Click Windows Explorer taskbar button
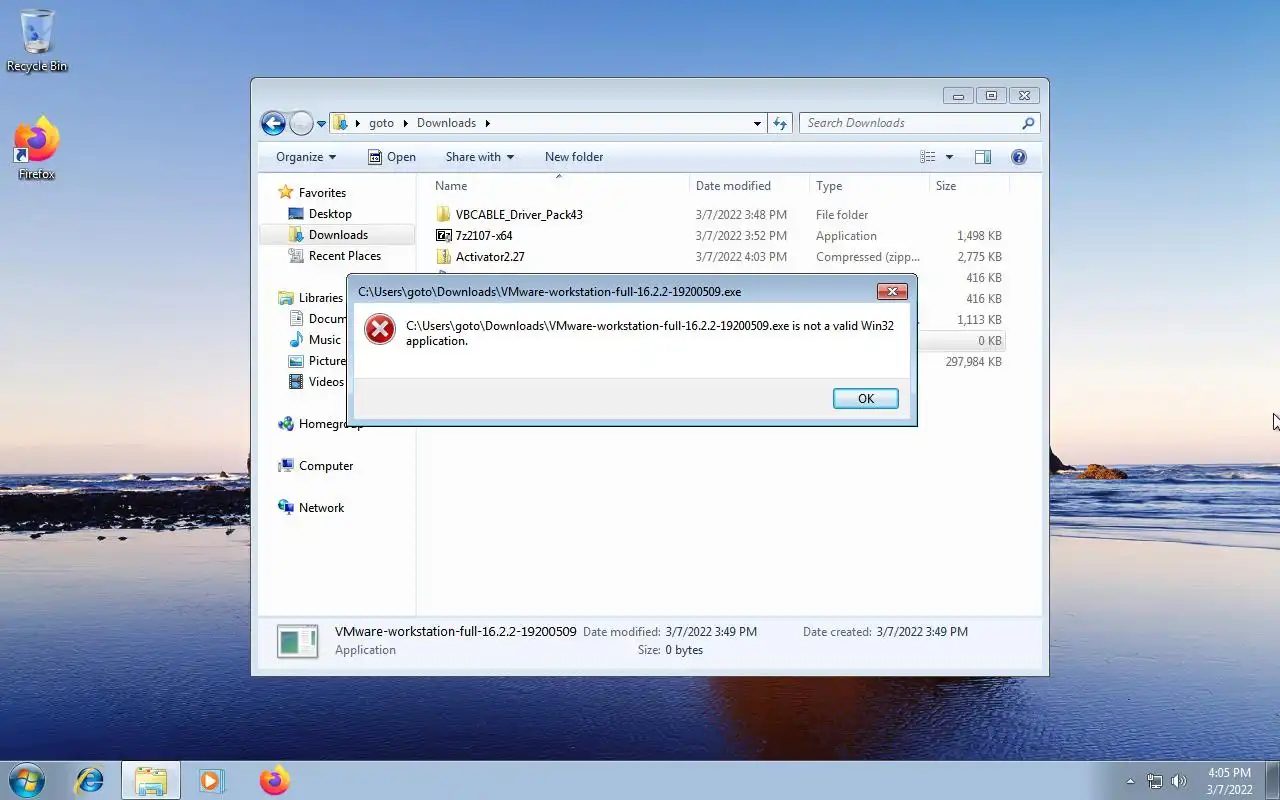 coord(151,780)
